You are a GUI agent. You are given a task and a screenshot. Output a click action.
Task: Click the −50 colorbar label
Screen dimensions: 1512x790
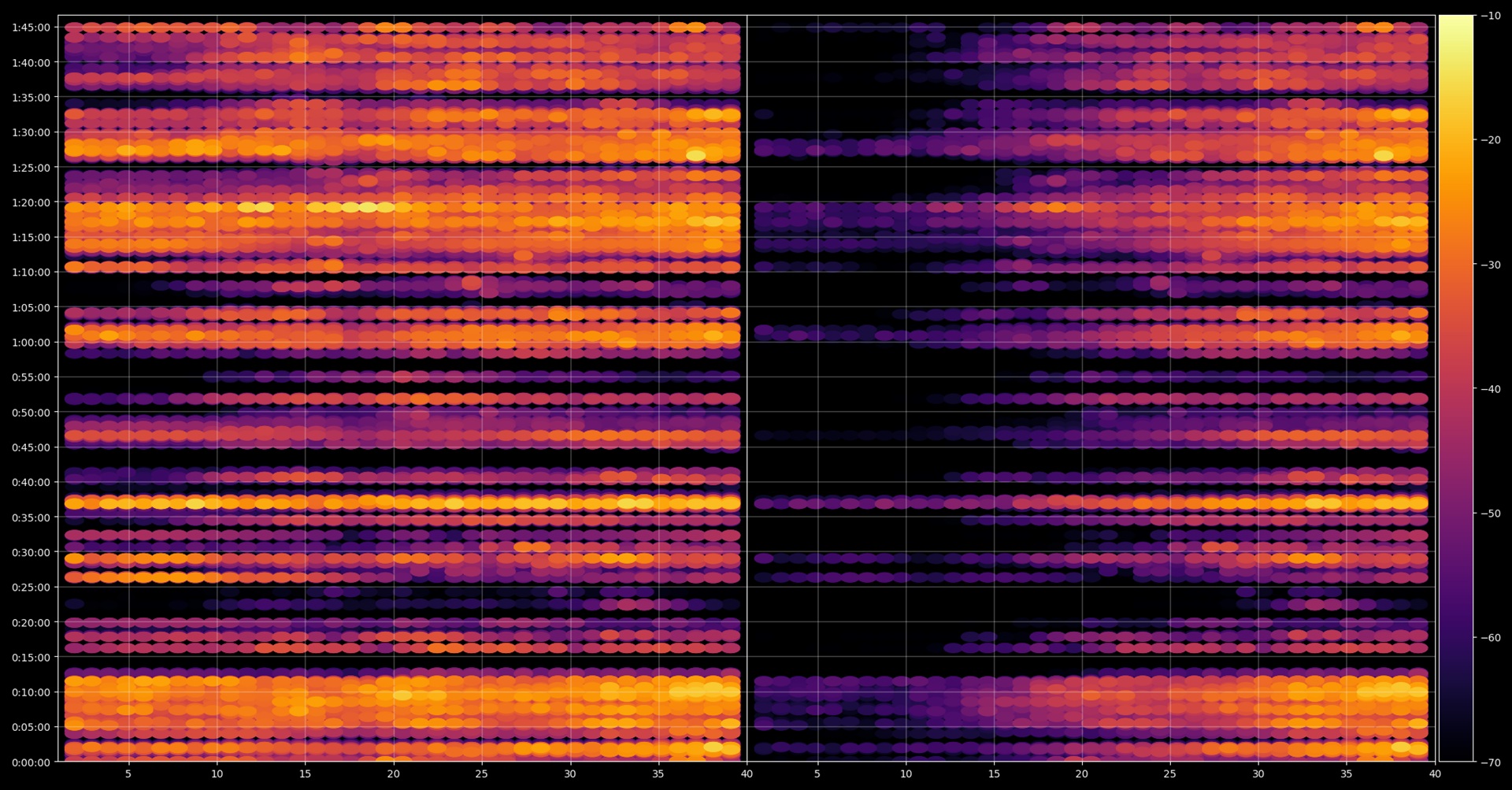1490,514
